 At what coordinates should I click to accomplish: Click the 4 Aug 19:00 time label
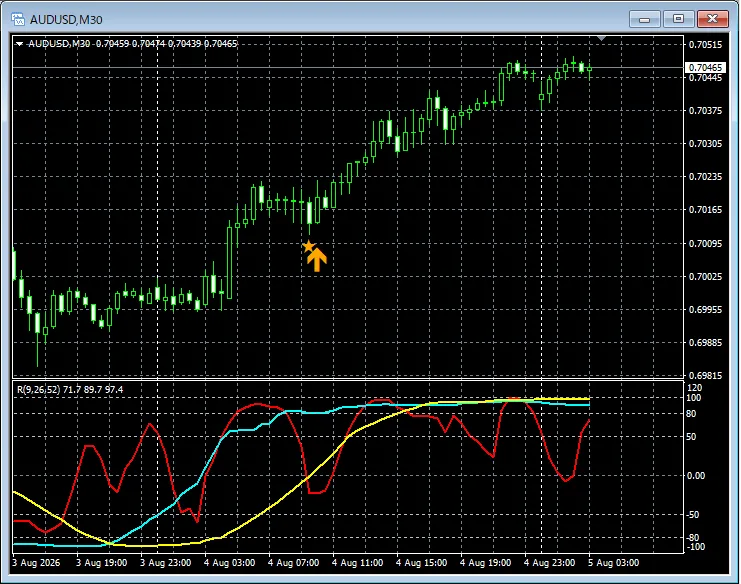pos(485,563)
